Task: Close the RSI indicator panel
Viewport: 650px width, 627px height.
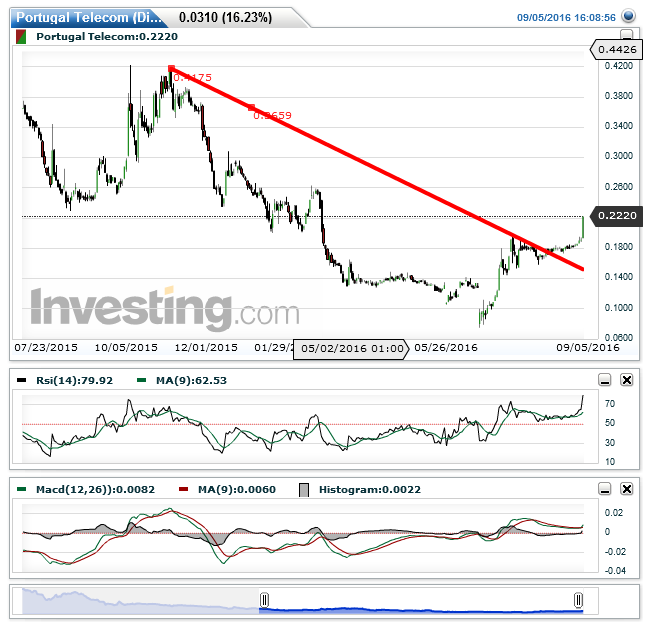Action: click(x=627, y=380)
